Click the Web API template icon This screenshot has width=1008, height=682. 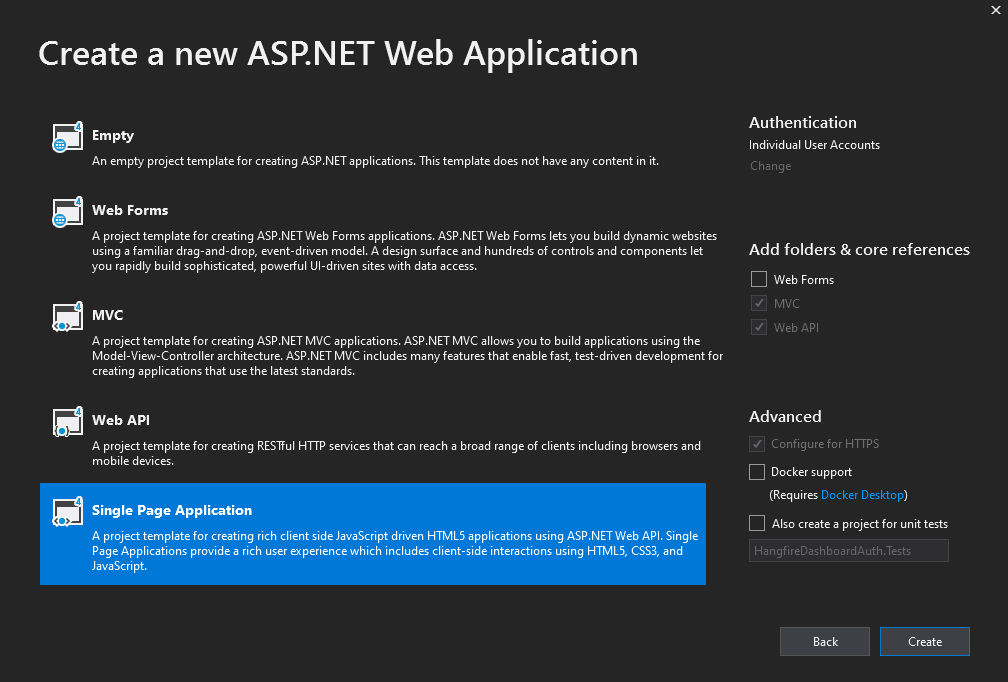point(66,423)
